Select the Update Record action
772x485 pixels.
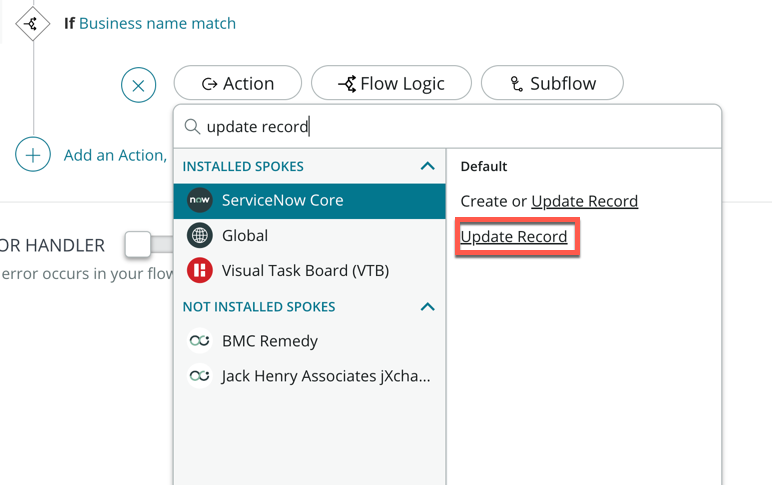[x=514, y=237]
